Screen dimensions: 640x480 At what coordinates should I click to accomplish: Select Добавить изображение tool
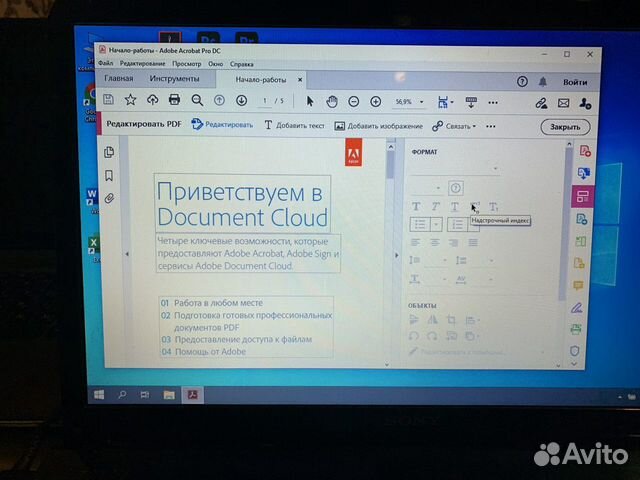coord(378,126)
